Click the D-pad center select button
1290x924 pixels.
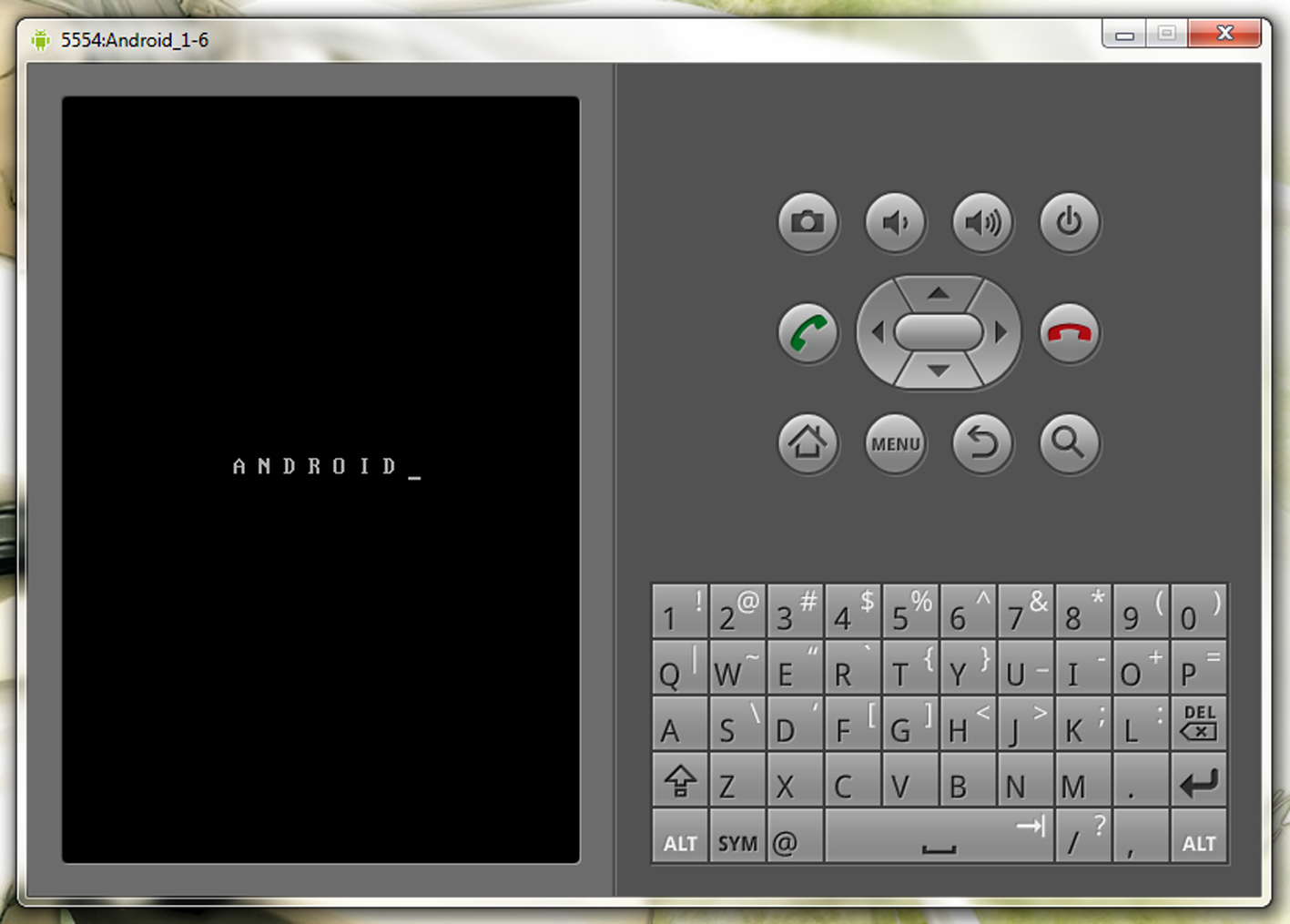[x=939, y=332]
